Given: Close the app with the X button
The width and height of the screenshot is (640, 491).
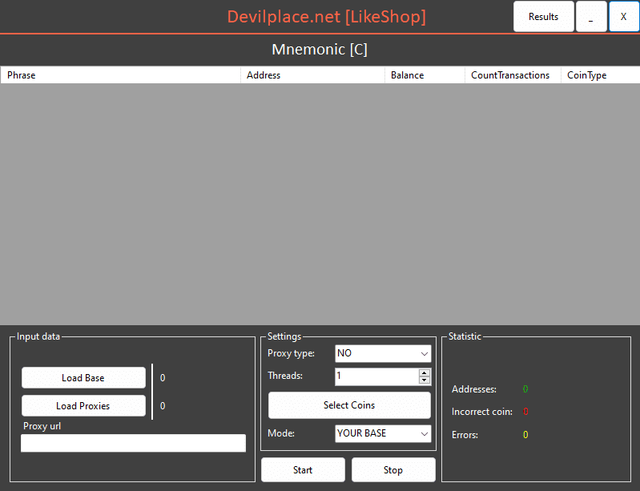Looking at the screenshot, I should coord(623,17).
